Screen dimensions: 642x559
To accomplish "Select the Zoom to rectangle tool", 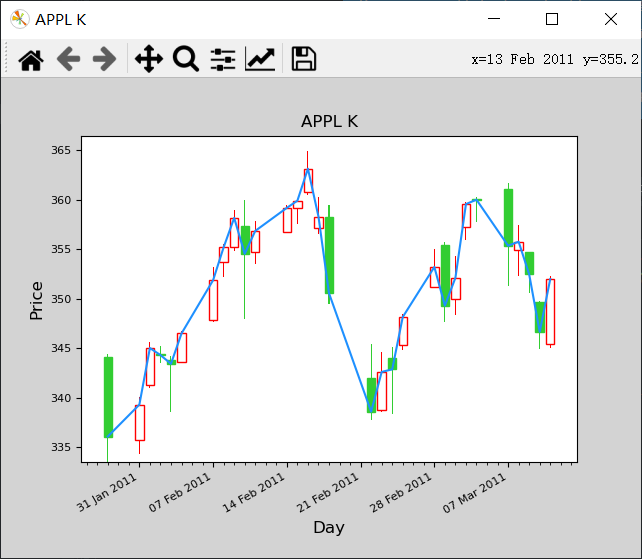I will click(x=186, y=59).
